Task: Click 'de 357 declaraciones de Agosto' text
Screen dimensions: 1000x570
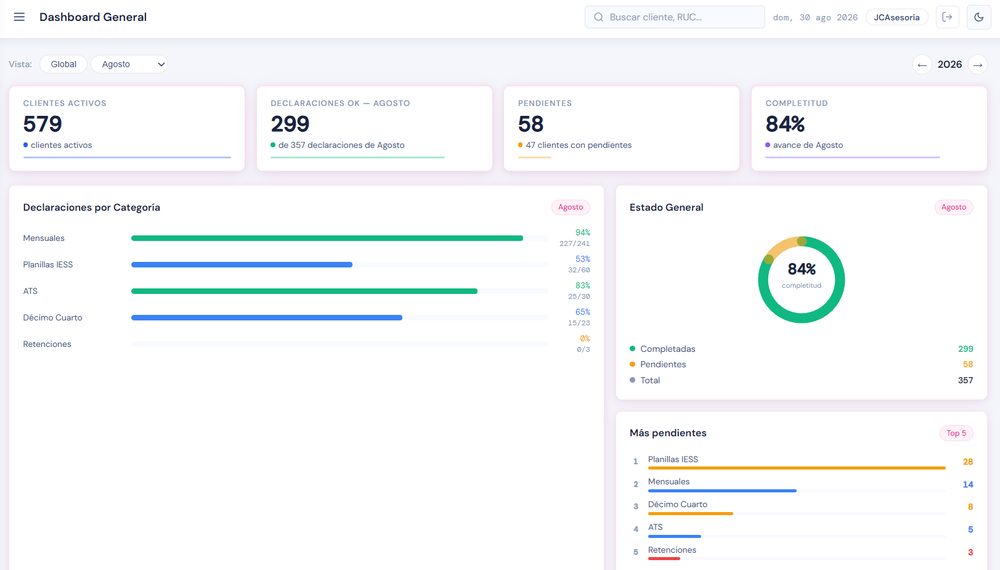Action: tap(341, 145)
